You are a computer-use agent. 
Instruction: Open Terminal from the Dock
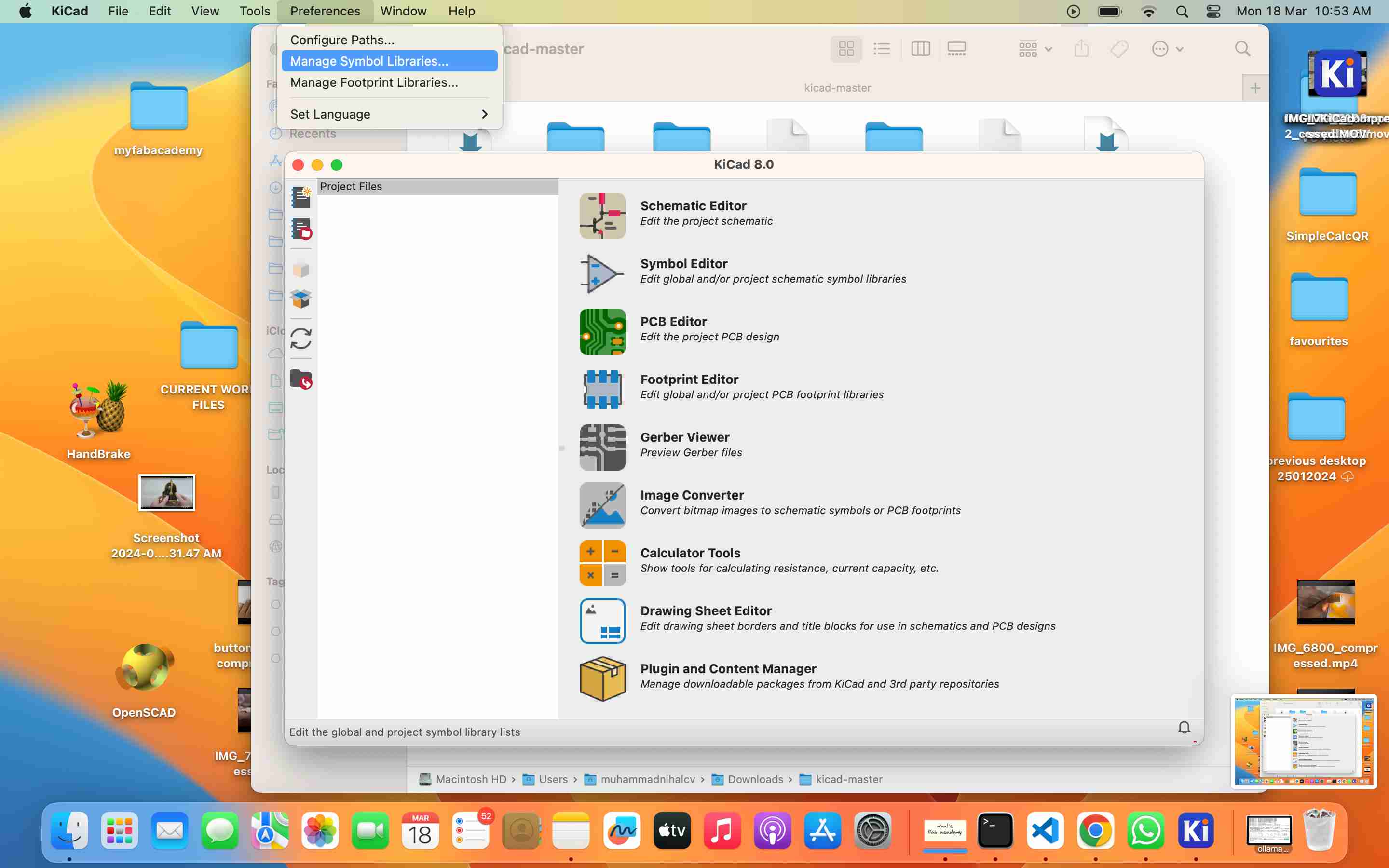[994, 830]
